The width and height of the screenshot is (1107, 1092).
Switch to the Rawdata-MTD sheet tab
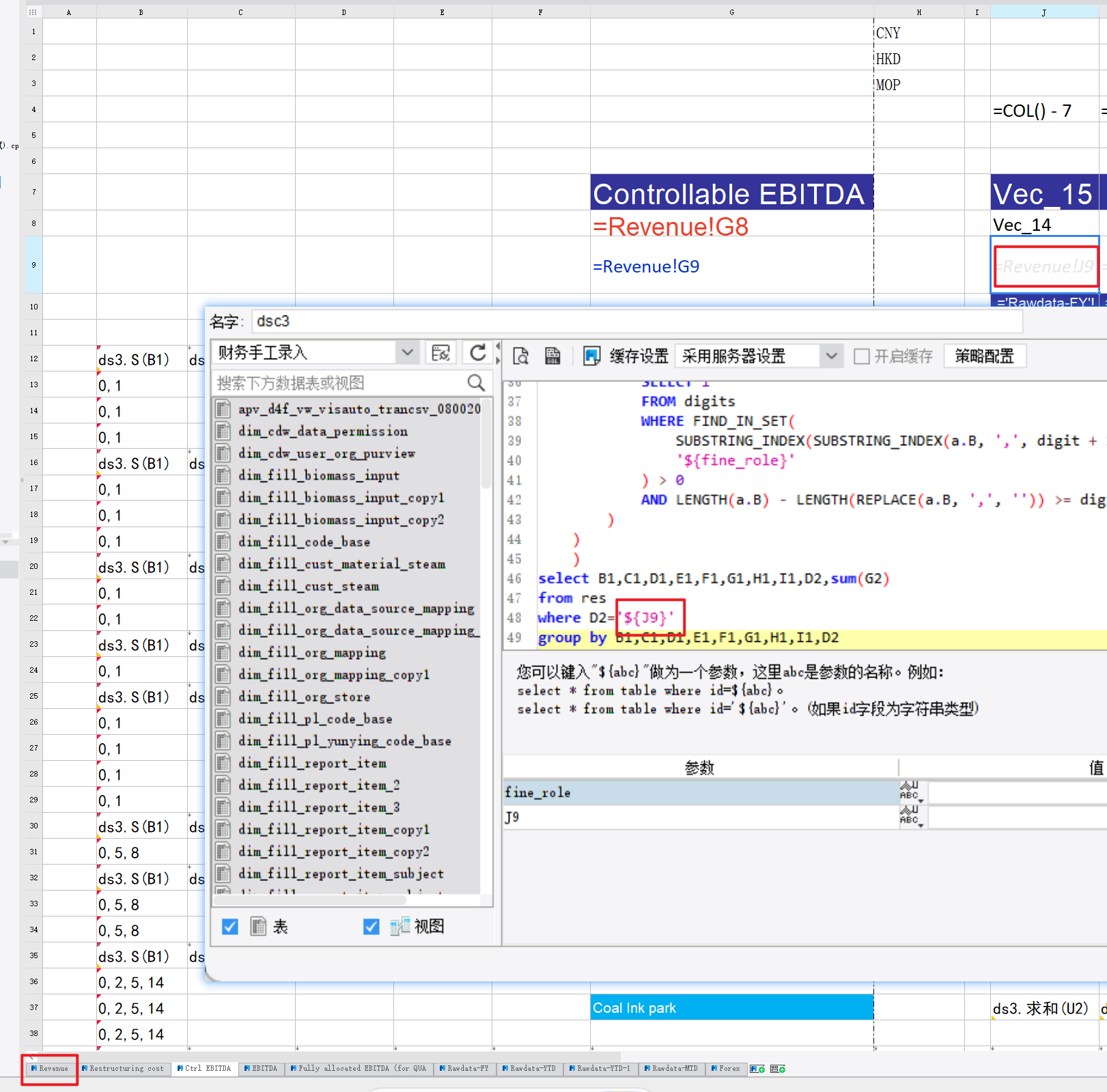click(671, 1069)
